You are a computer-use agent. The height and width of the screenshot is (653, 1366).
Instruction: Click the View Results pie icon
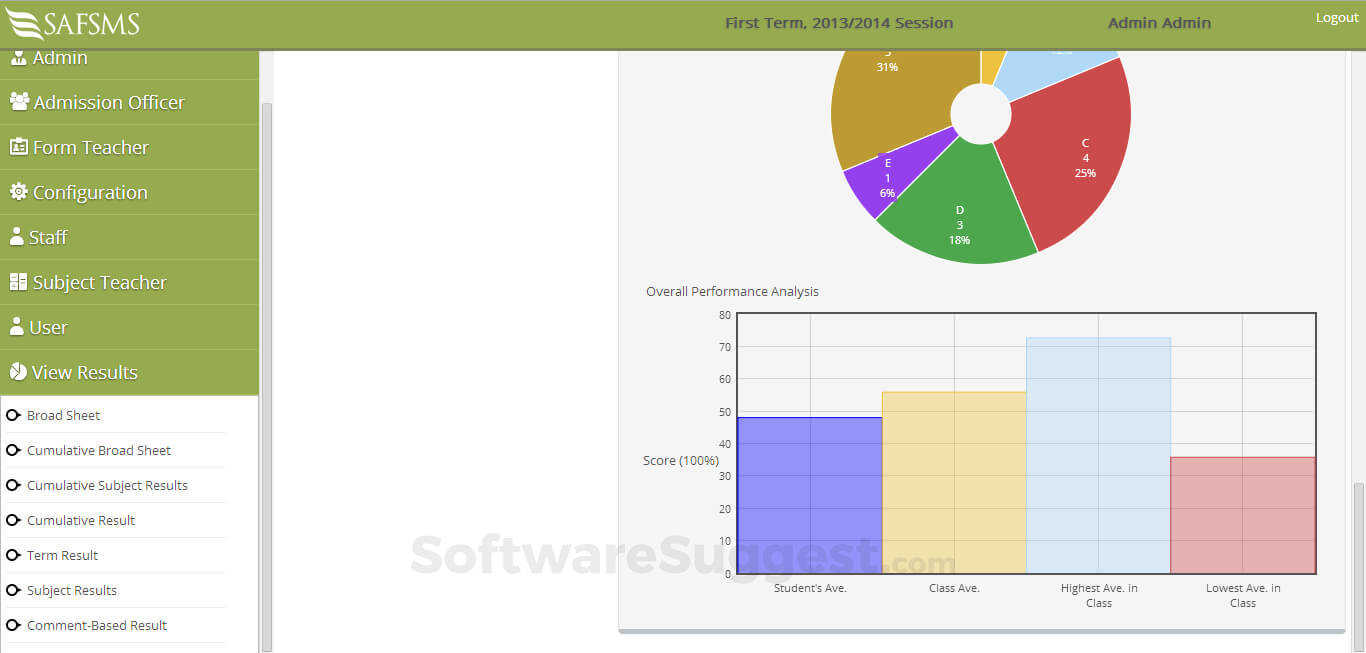(x=17, y=371)
